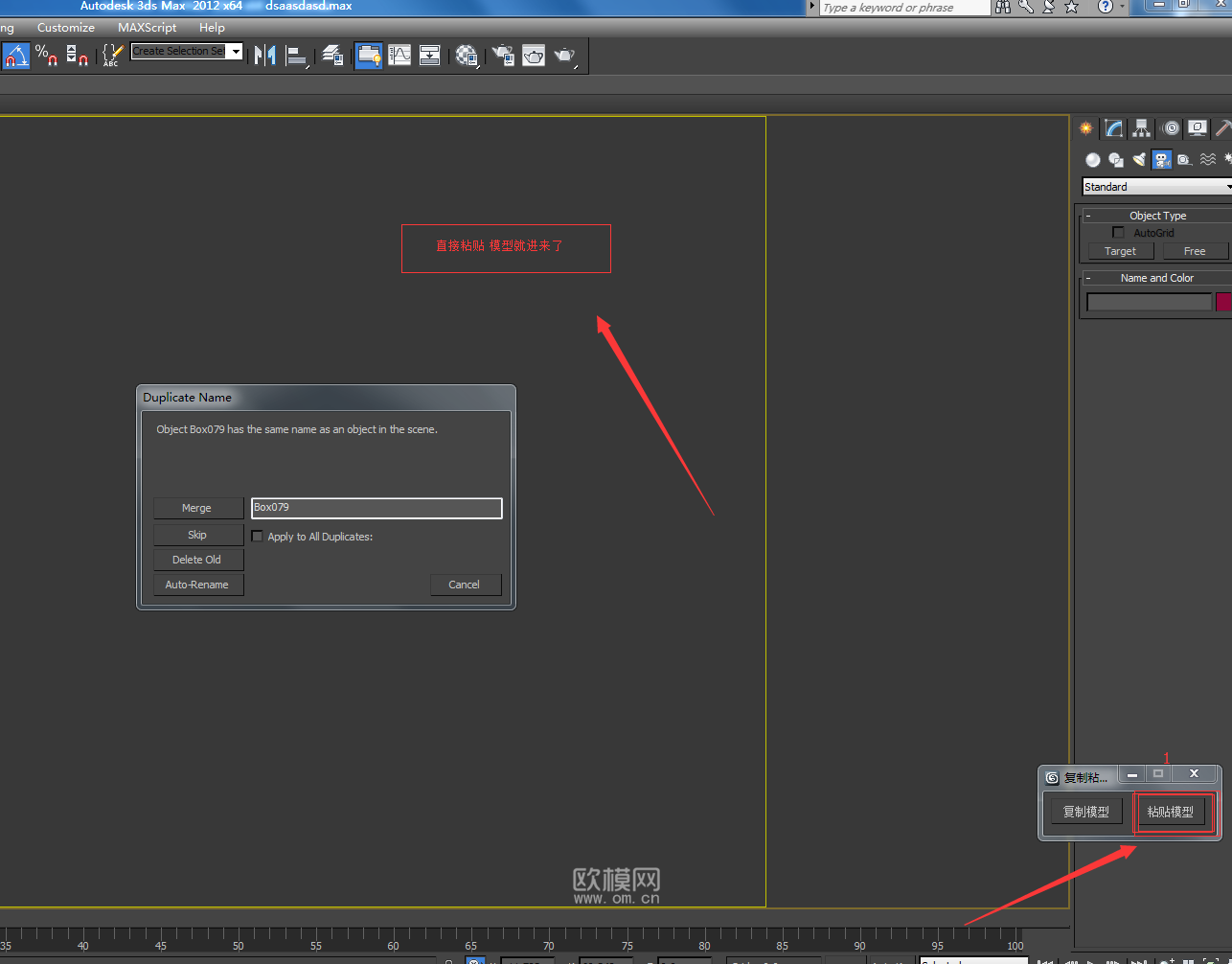Click the crimson object color swatch
This screenshot has height=964, width=1232.
click(x=1223, y=302)
